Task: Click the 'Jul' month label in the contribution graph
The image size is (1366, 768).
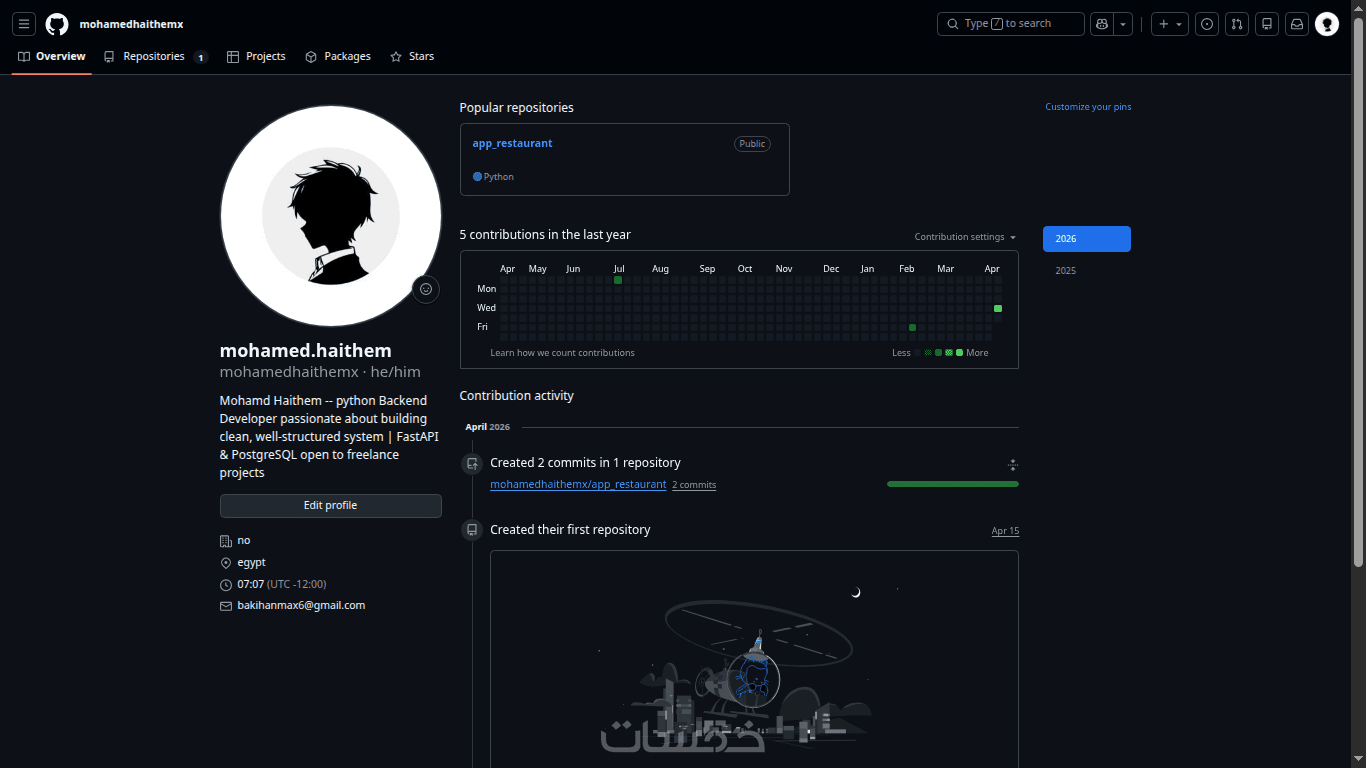Action: 619,269
